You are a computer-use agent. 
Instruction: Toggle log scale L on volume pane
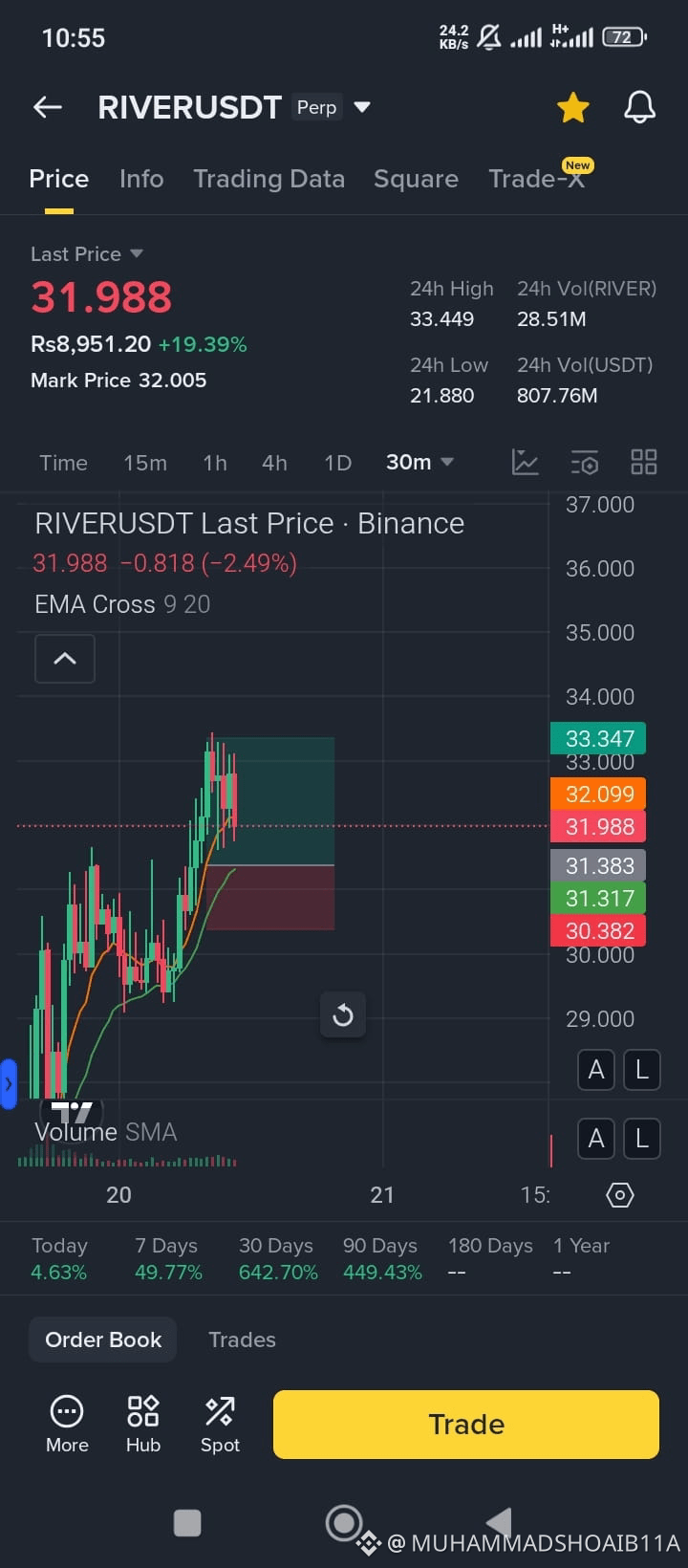[642, 1139]
